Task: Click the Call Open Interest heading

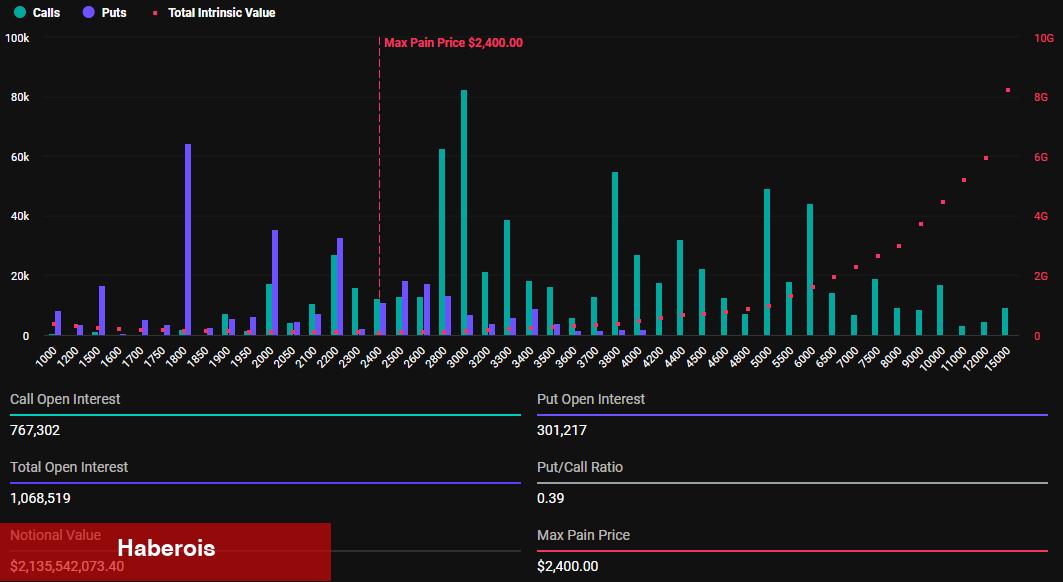Action: coord(65,399)
